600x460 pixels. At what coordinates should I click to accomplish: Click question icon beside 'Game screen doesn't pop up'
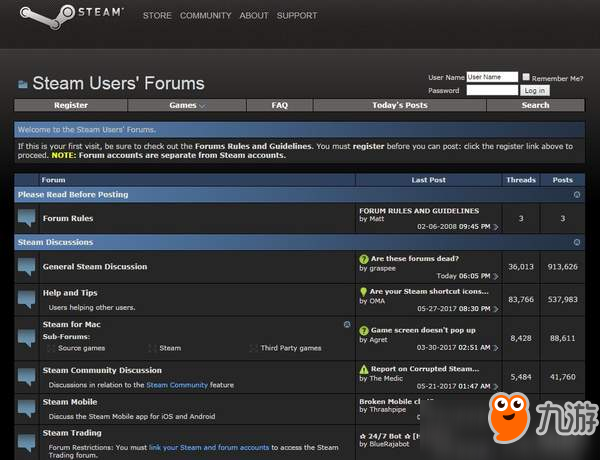[x=364, y=330]
